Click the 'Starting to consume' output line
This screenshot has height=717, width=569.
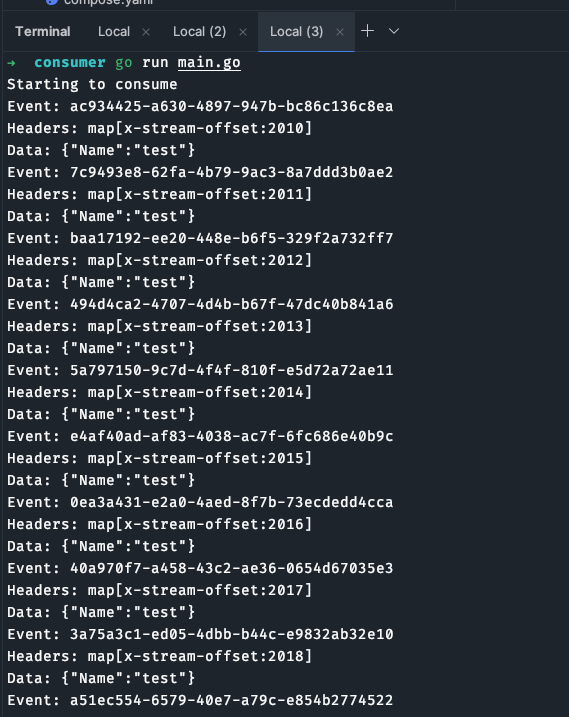[92, 85]
